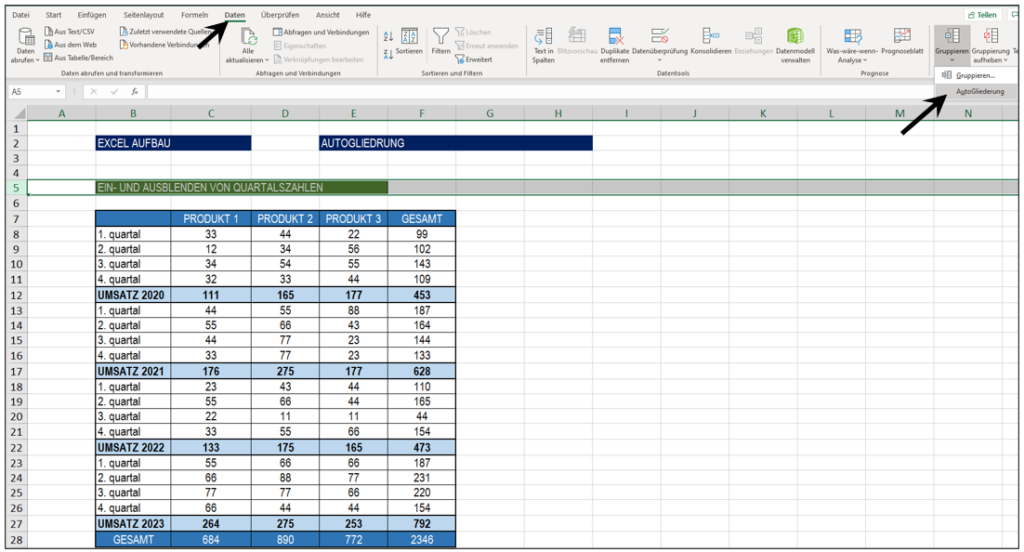The width and height of the screenshot is (1024, 552).
Task: Choose AutoGliederung from the menu
Action: (976, 91)
